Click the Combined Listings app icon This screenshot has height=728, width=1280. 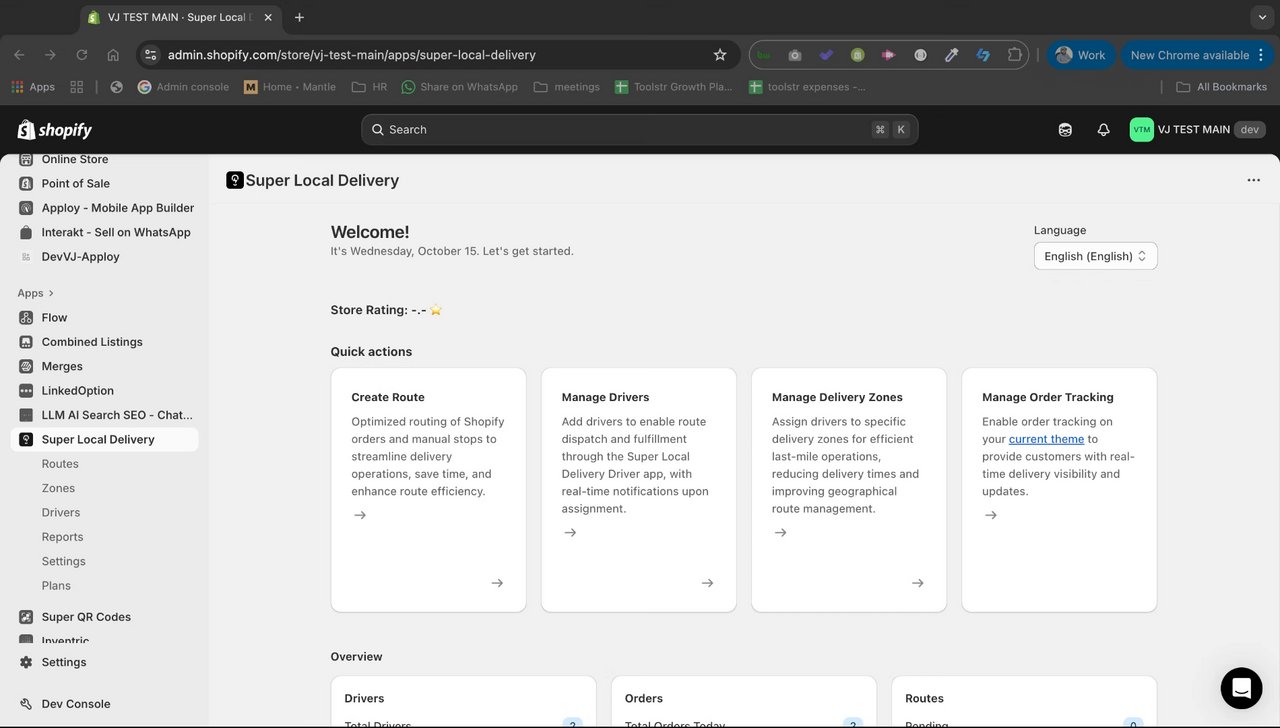tap(26, 342)
